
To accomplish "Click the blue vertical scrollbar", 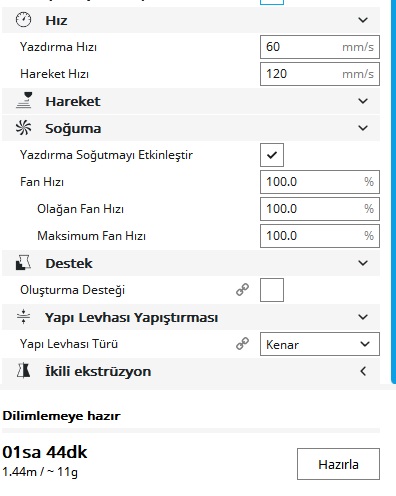I will click(393, 190).
